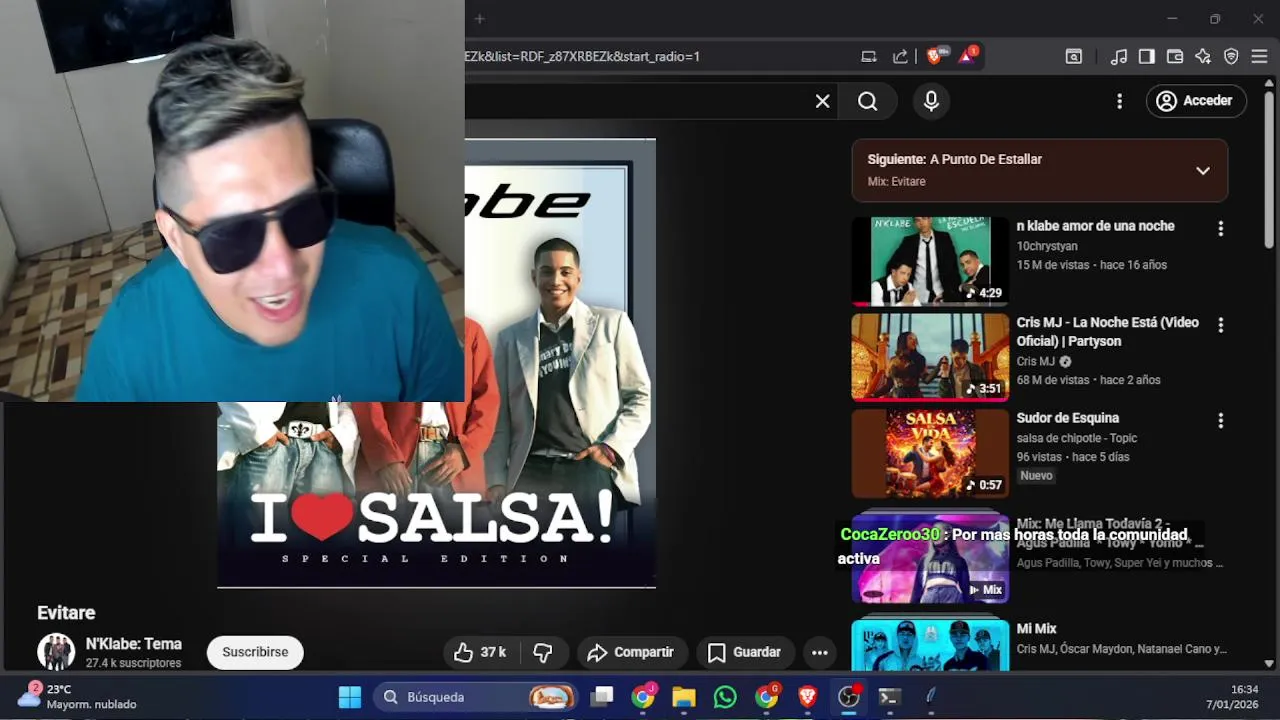Open options for Cris MJ La Noche Está
1280x720 pixels.
pos(1220,325)
